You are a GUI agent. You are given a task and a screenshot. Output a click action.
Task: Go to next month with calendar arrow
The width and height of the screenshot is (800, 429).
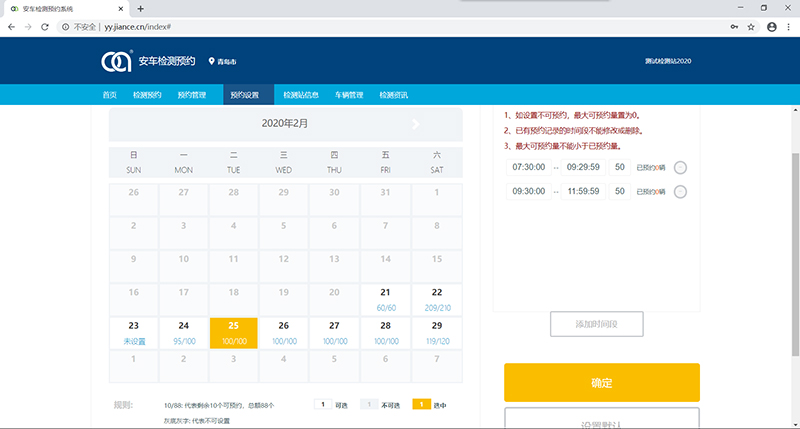(416, 124)
